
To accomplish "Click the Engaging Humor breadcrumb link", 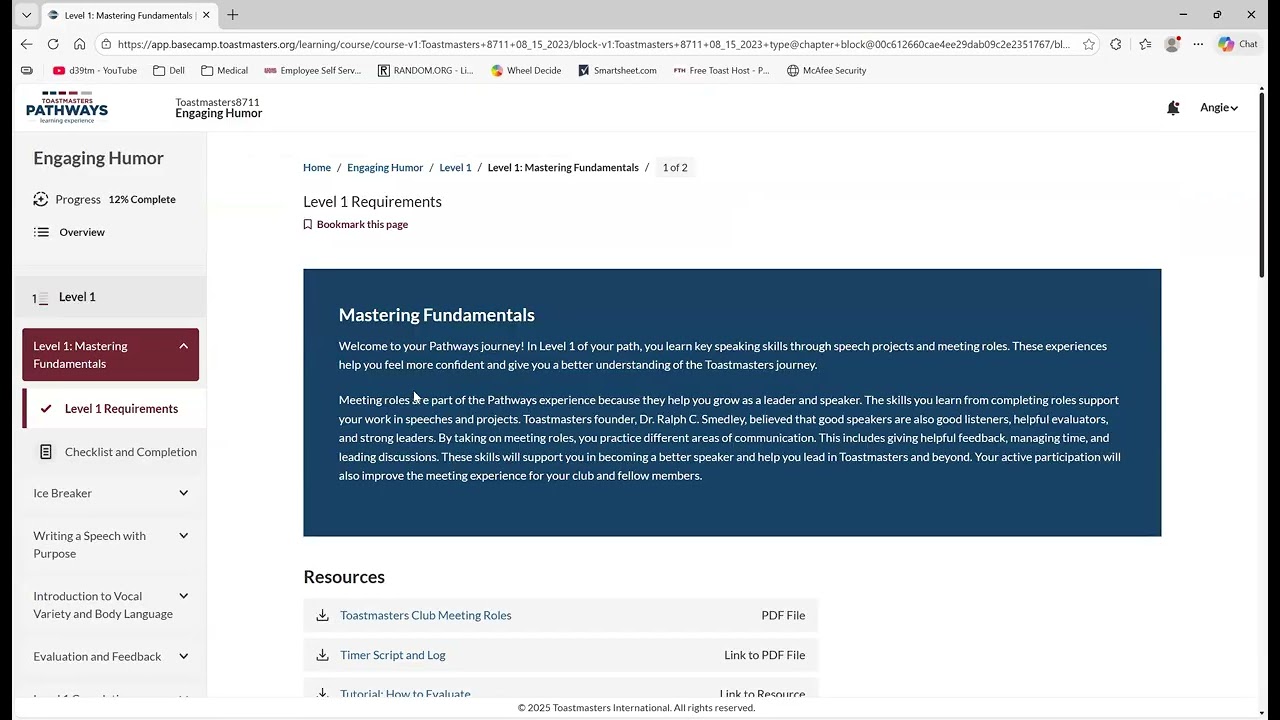I will coord(385,168).
